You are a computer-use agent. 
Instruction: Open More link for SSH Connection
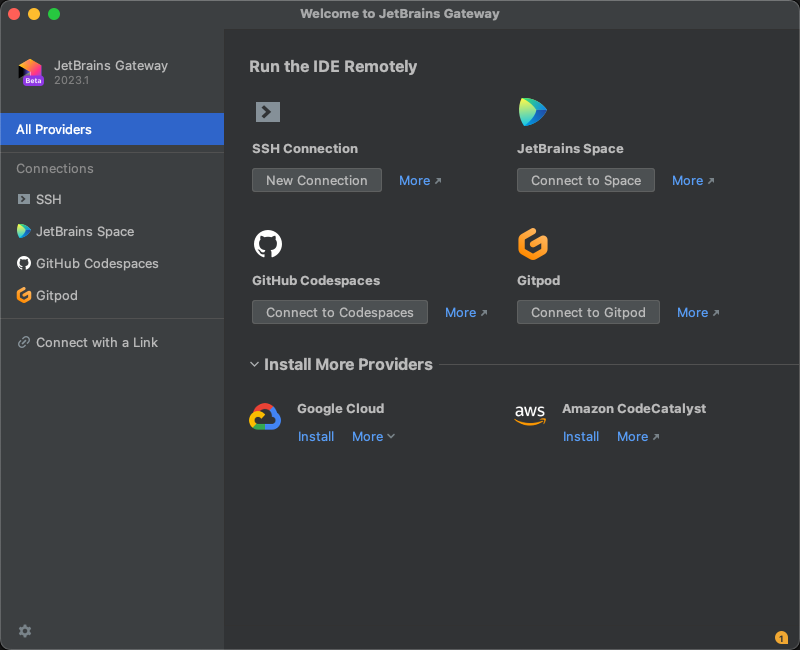(x=420, y=181)
